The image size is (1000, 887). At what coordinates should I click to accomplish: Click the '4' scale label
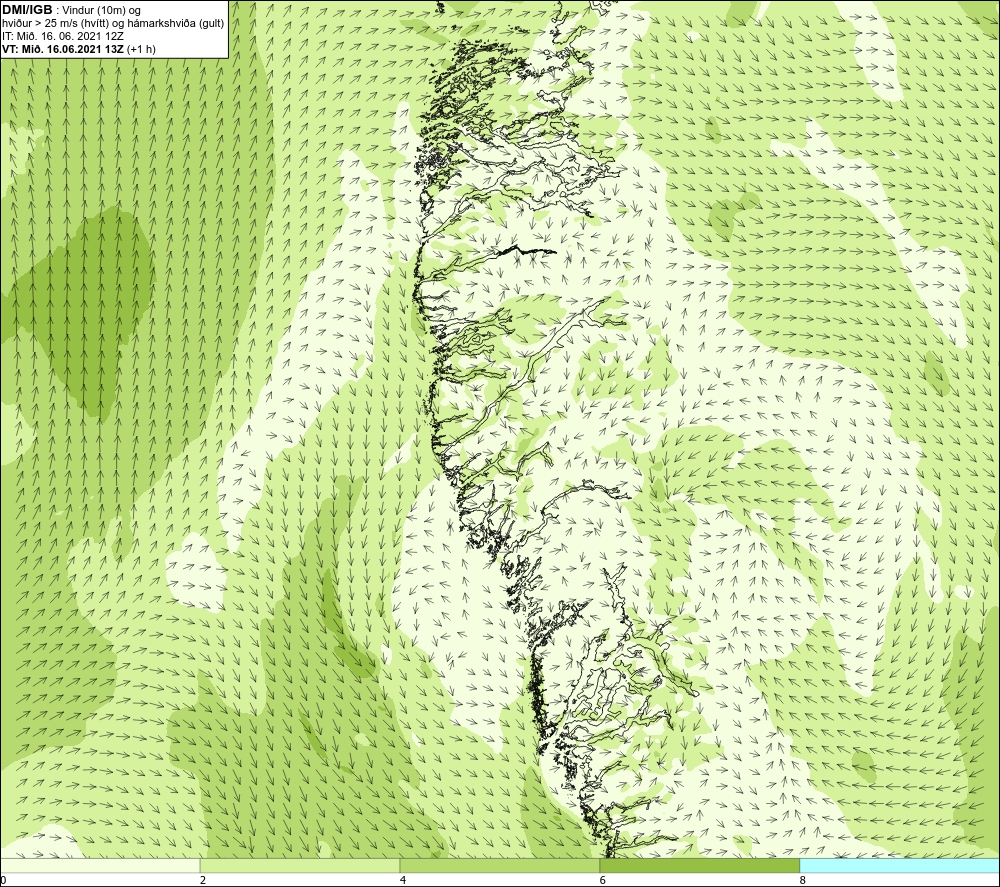(402, 880)
